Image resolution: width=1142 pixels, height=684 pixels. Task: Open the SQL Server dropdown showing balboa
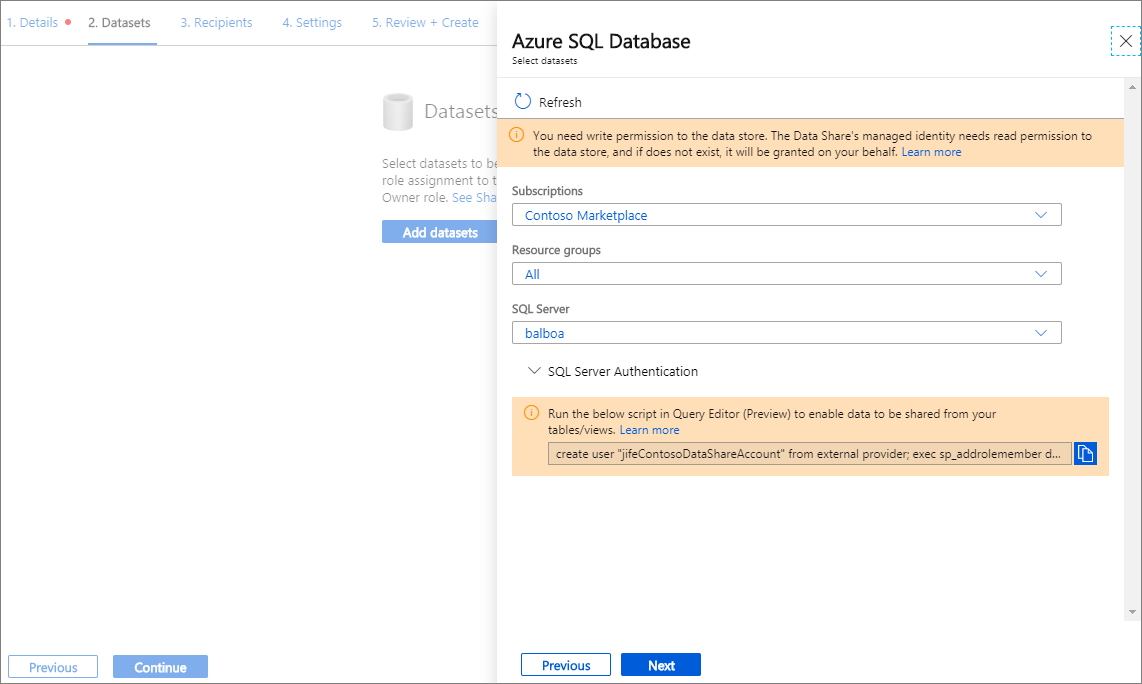[x=786, y=332]
